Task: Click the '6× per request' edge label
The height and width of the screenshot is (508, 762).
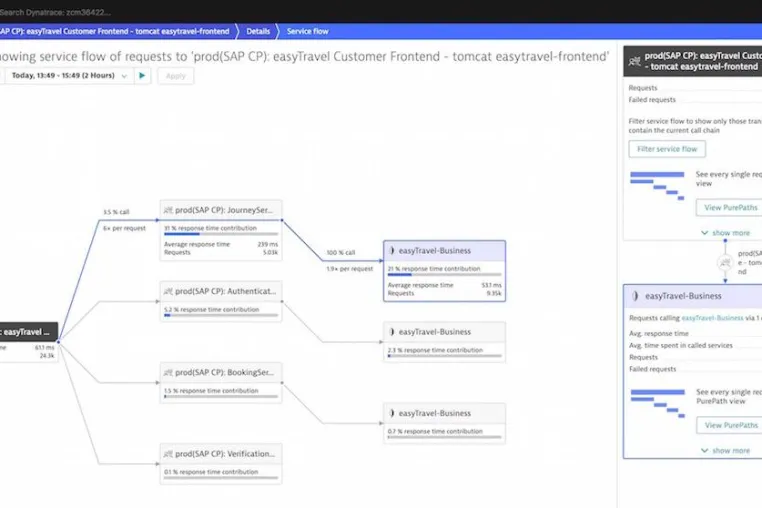Action: pyautogui.click(x=124, y=228)
